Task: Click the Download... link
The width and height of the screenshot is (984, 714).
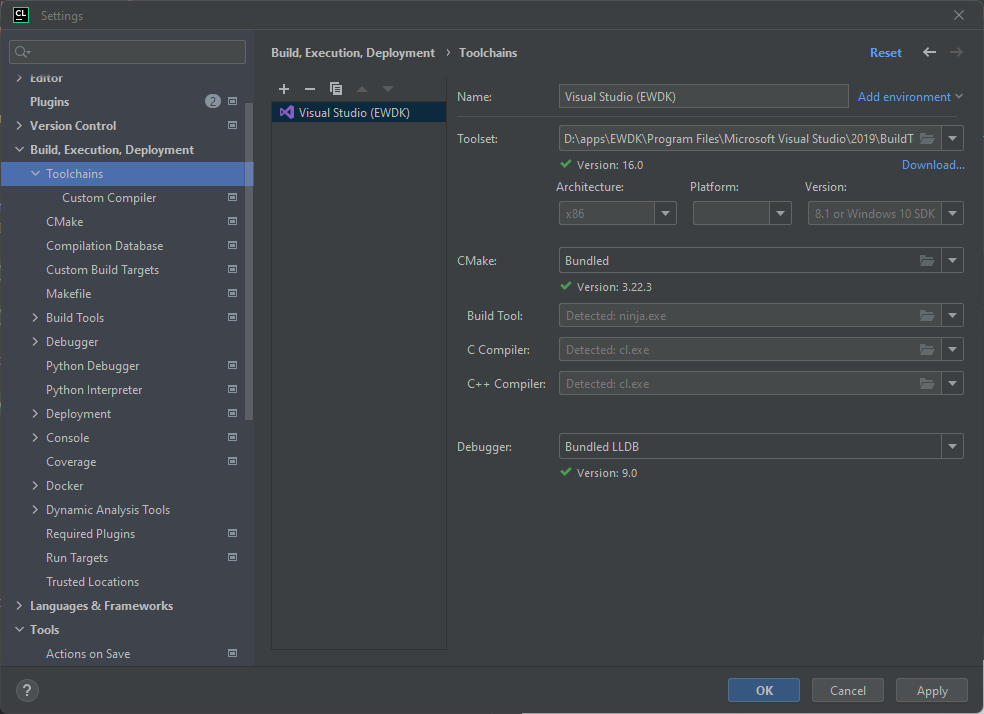Action: point(933,164)
